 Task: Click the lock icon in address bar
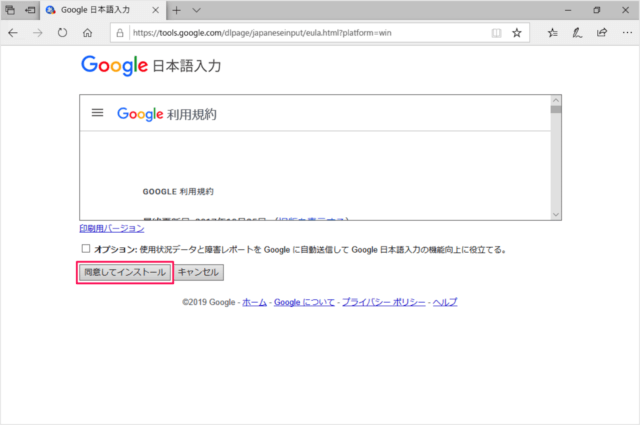tap(120, 33)
